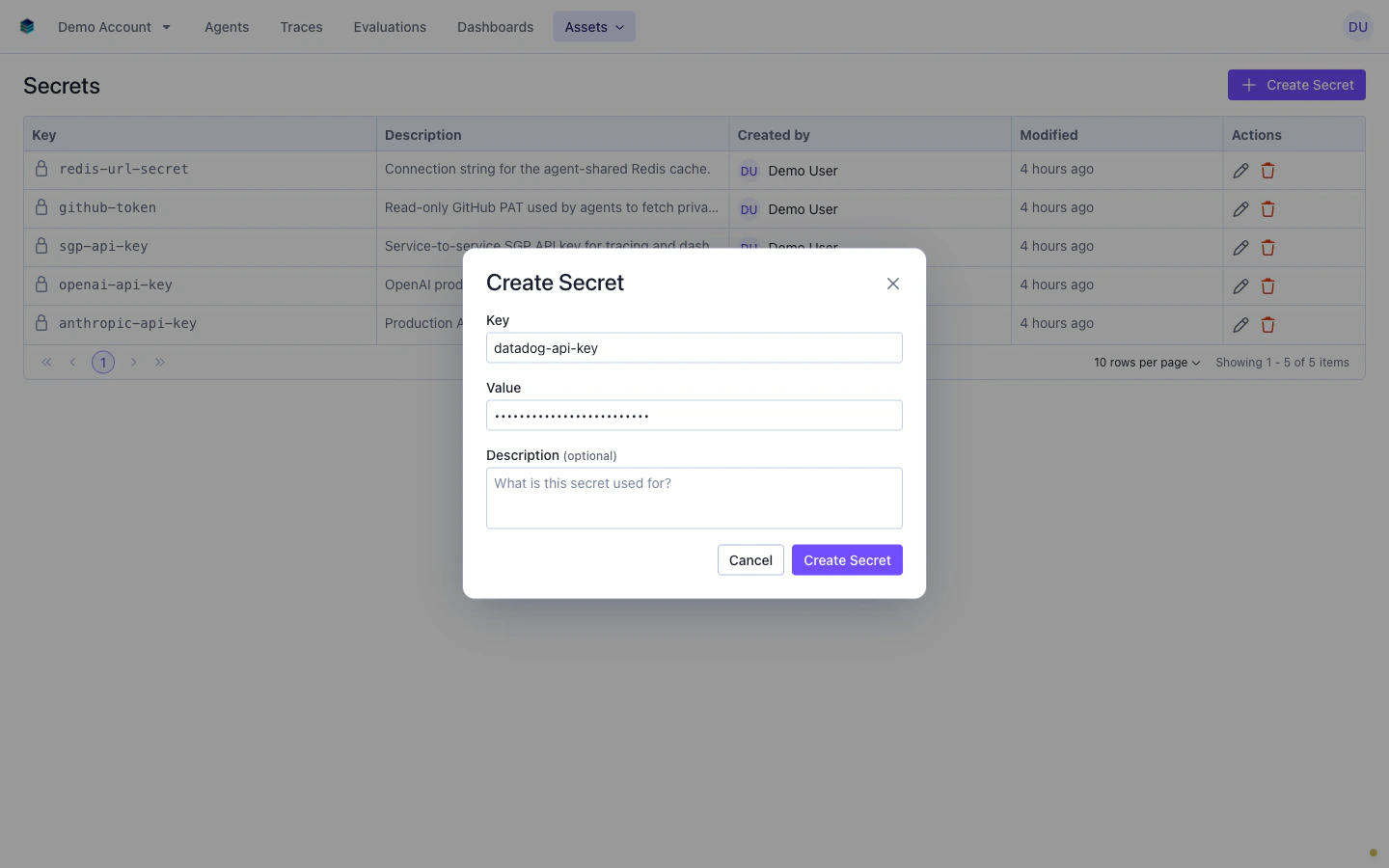
Task: Click the Key input containing datadog-api-key
Action: coord(694,348)
